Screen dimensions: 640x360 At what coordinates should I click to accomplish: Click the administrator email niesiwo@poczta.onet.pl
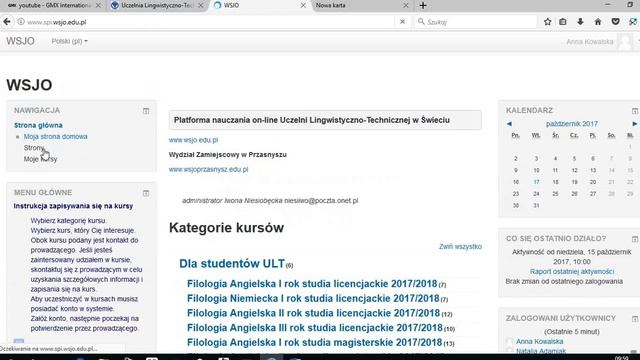pyautogui.click(x=321, y=201)
